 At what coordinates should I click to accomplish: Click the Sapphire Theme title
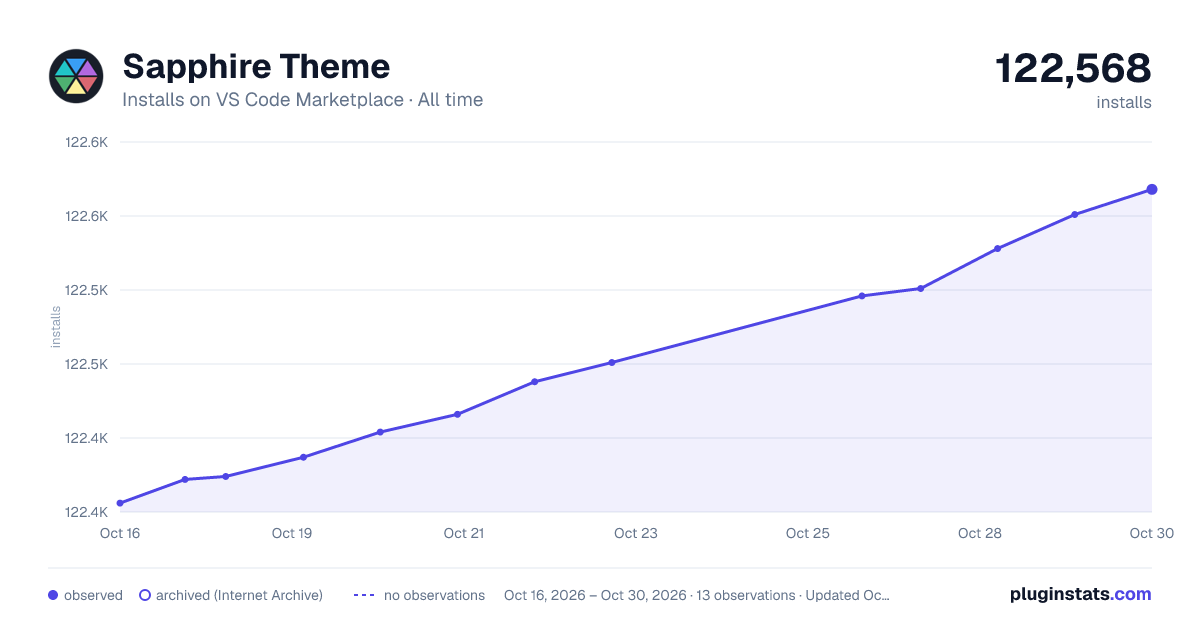coord(256,67)
